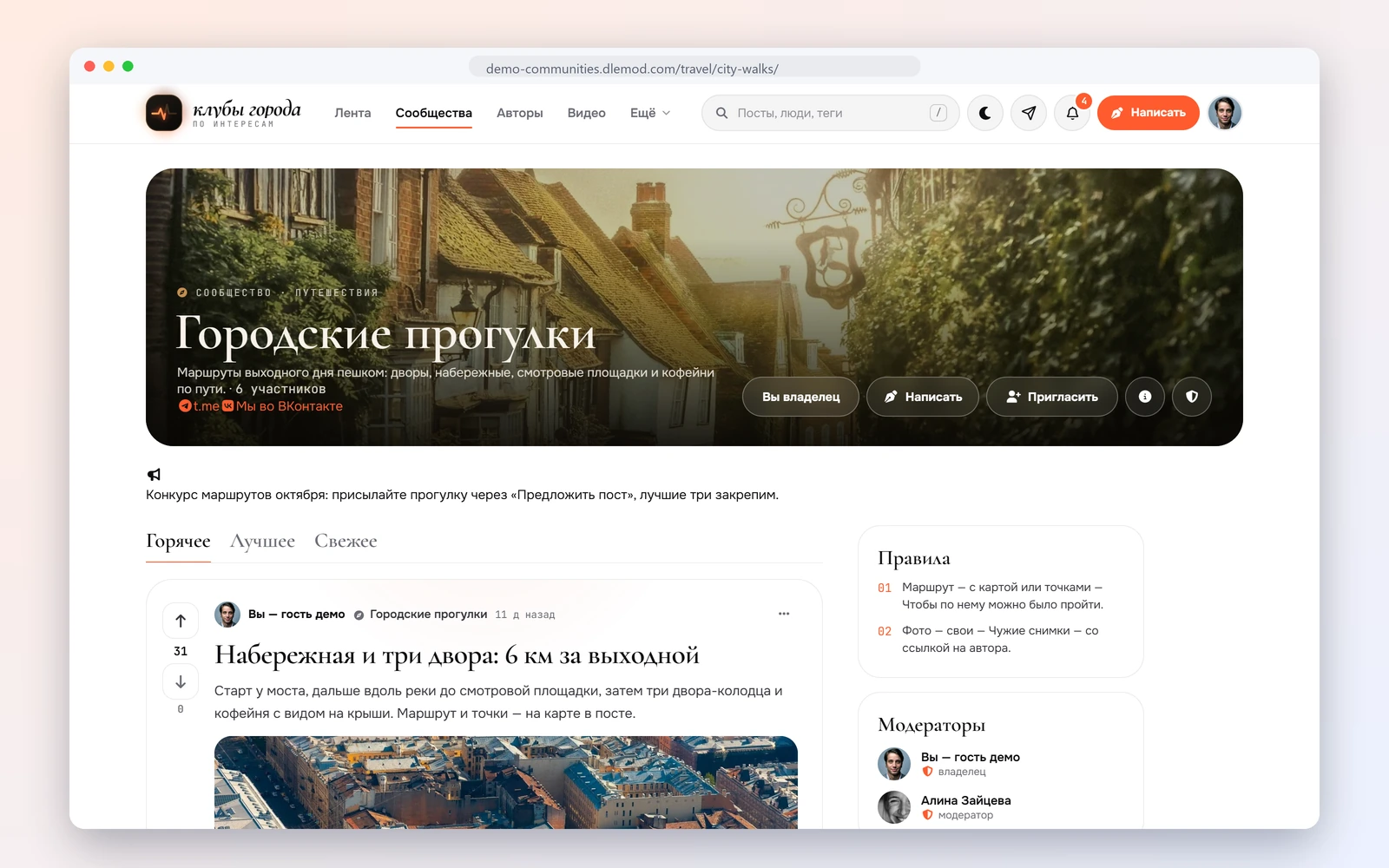Open notifications bell with badge 4

click(1072, 113)
